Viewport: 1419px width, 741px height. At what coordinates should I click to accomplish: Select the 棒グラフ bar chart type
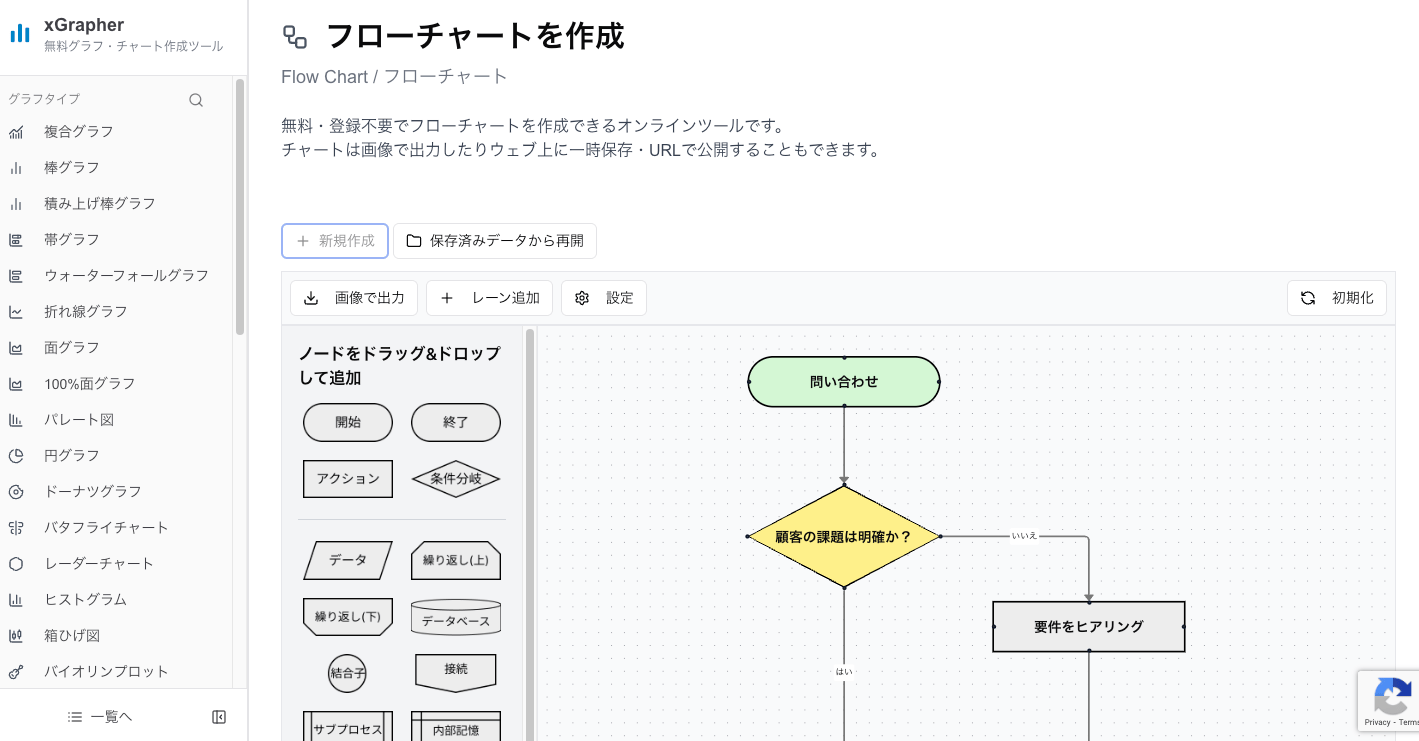[x=71, y=167]
